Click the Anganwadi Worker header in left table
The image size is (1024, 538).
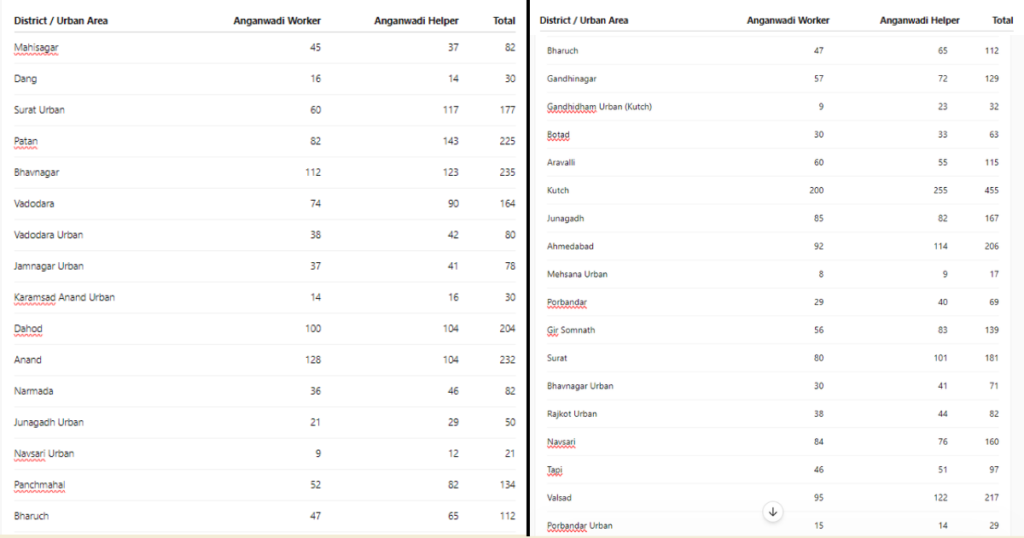(x=277, y=21)
